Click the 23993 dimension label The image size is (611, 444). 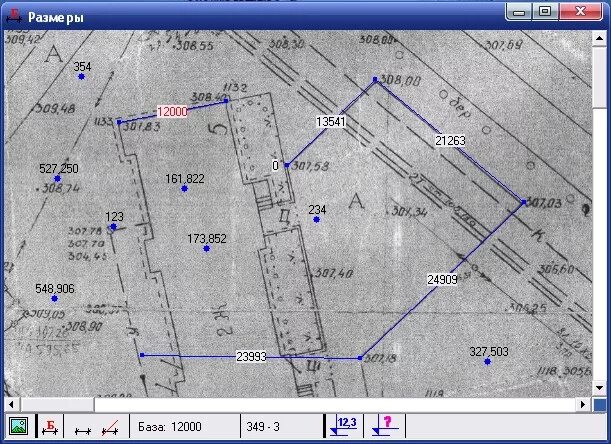pyautogui.click(x=251, y=356)
